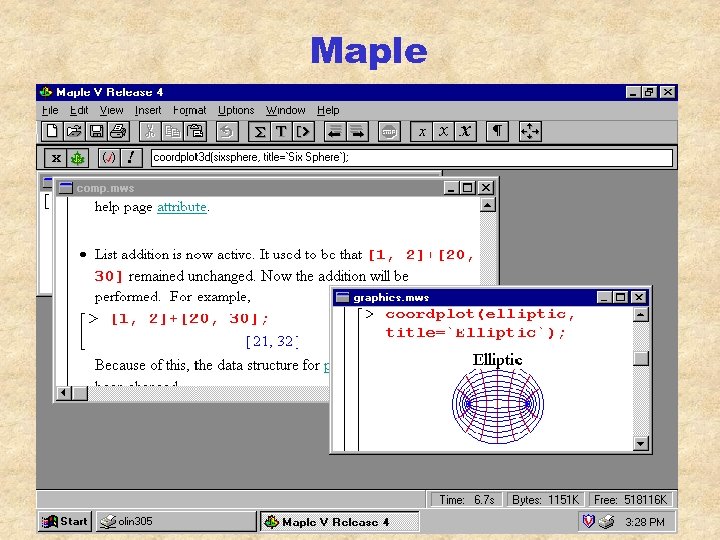720x540 pixels.
Task: Click the coordplot3d command input field
Action: (412, 158)
